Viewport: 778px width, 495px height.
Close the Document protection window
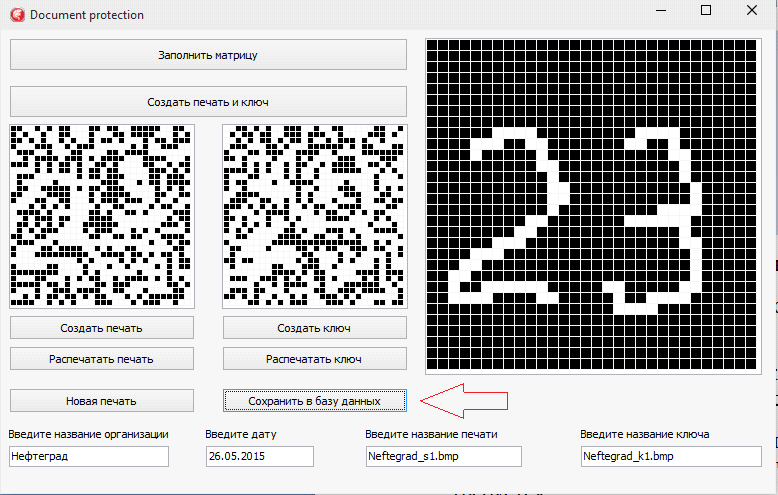752,10
